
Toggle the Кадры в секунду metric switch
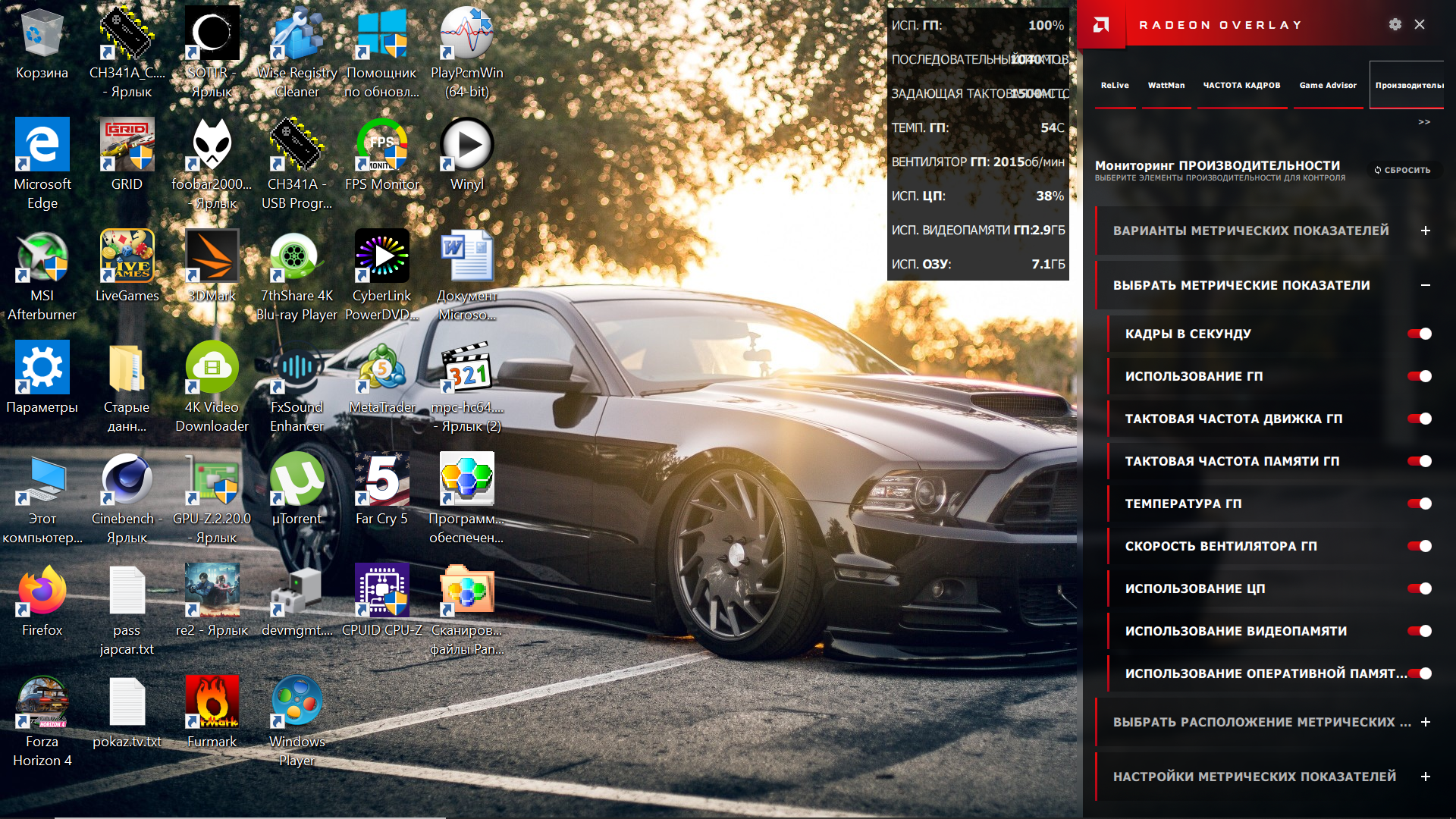(x=1419, y=334)
